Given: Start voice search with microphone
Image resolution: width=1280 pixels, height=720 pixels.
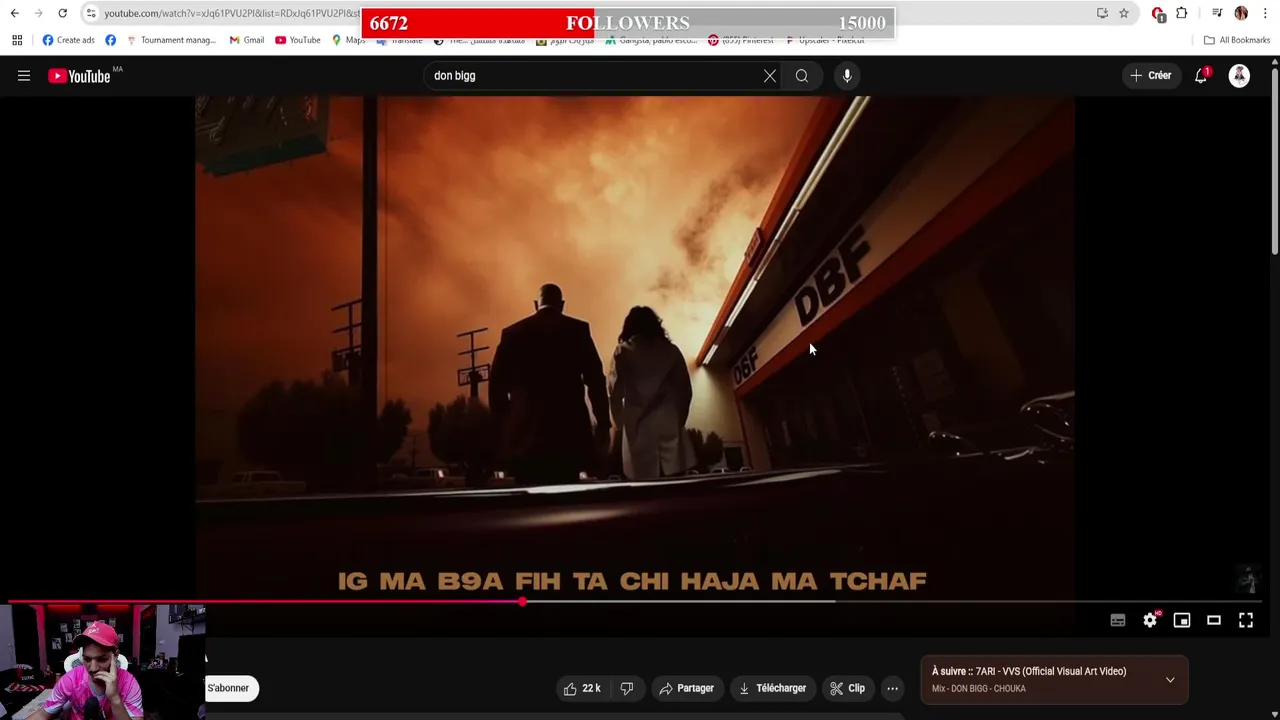Looking at the screenshot, I should tap(847, 76).
